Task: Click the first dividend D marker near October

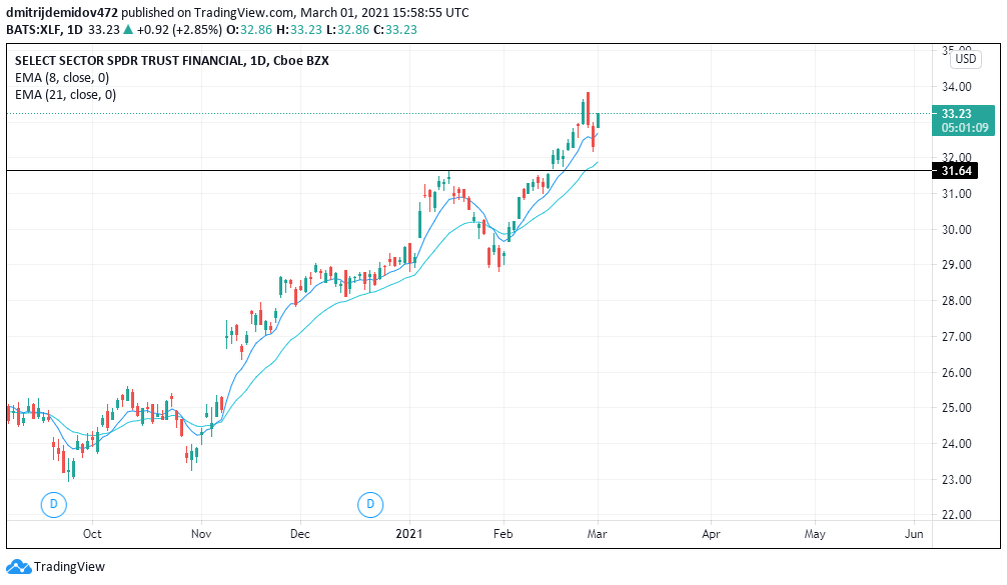Action: pyautogui.click(x=53, y=504)
